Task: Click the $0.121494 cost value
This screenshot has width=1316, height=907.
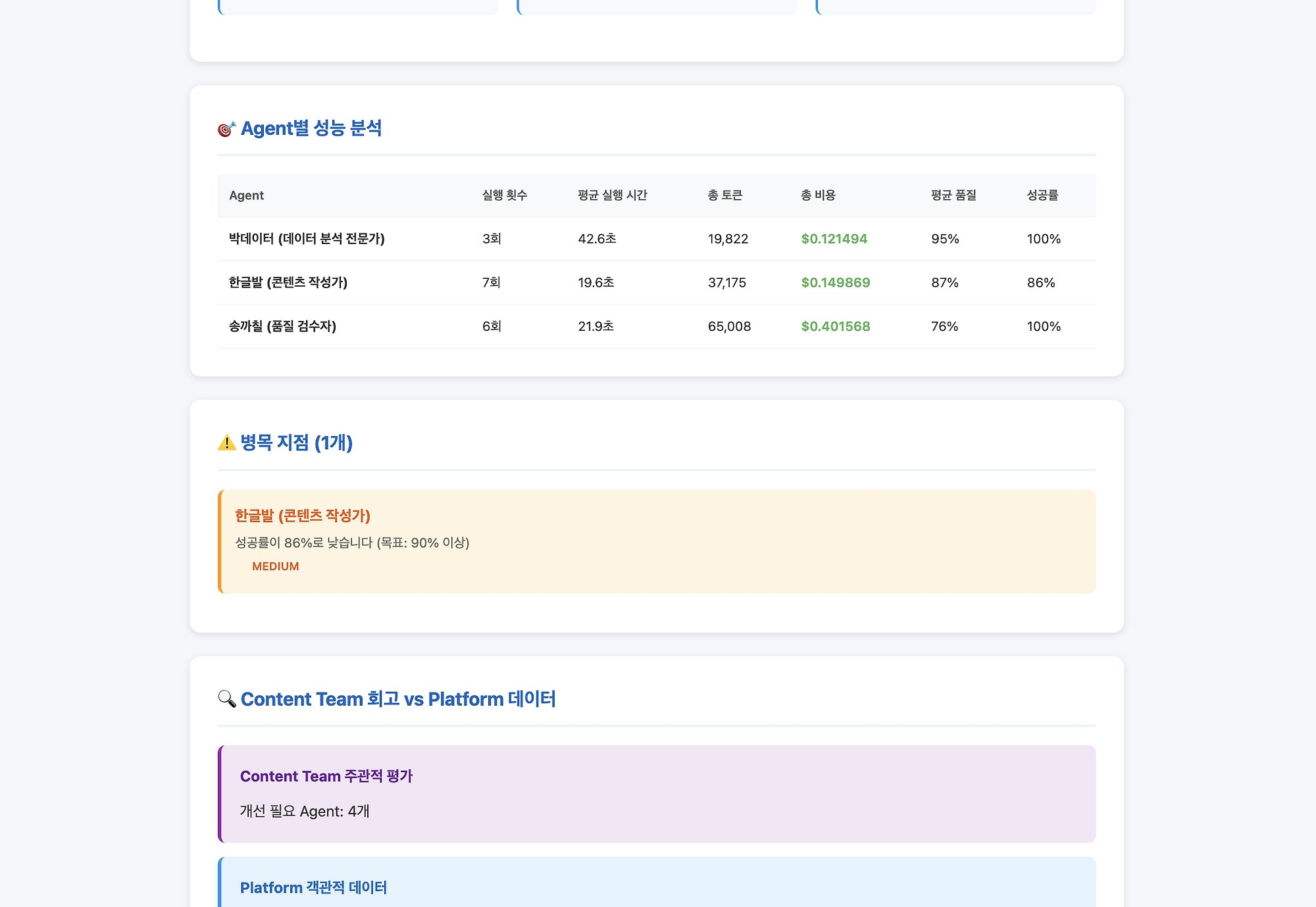Action: pyautogui.click(x=834, y=239)
